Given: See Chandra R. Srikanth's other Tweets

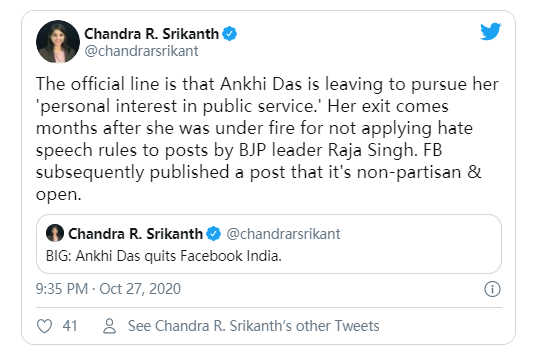Looking at the screenshot, I should click(x=254, y=326).
